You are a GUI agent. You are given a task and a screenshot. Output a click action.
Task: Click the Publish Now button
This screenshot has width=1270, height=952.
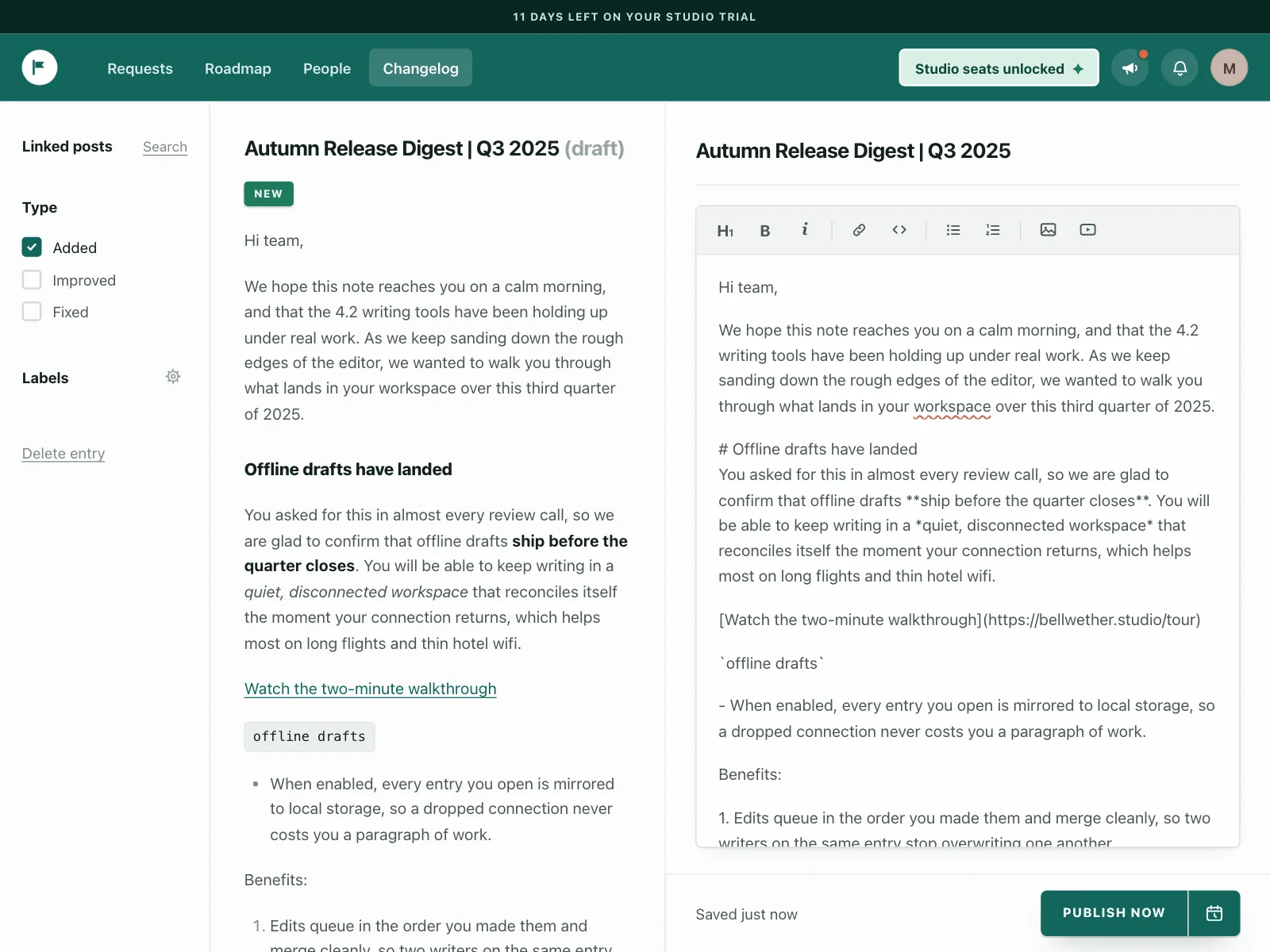(1114, 913)
